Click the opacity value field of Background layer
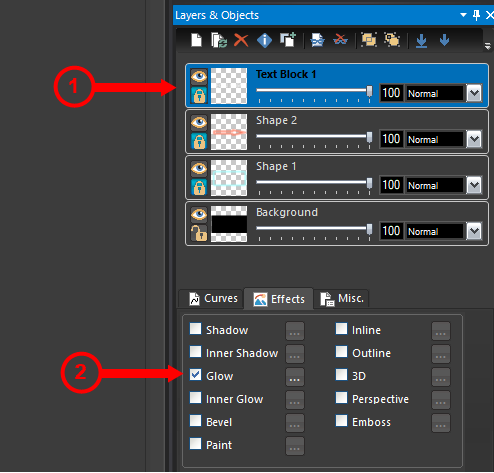 [391, 231]
